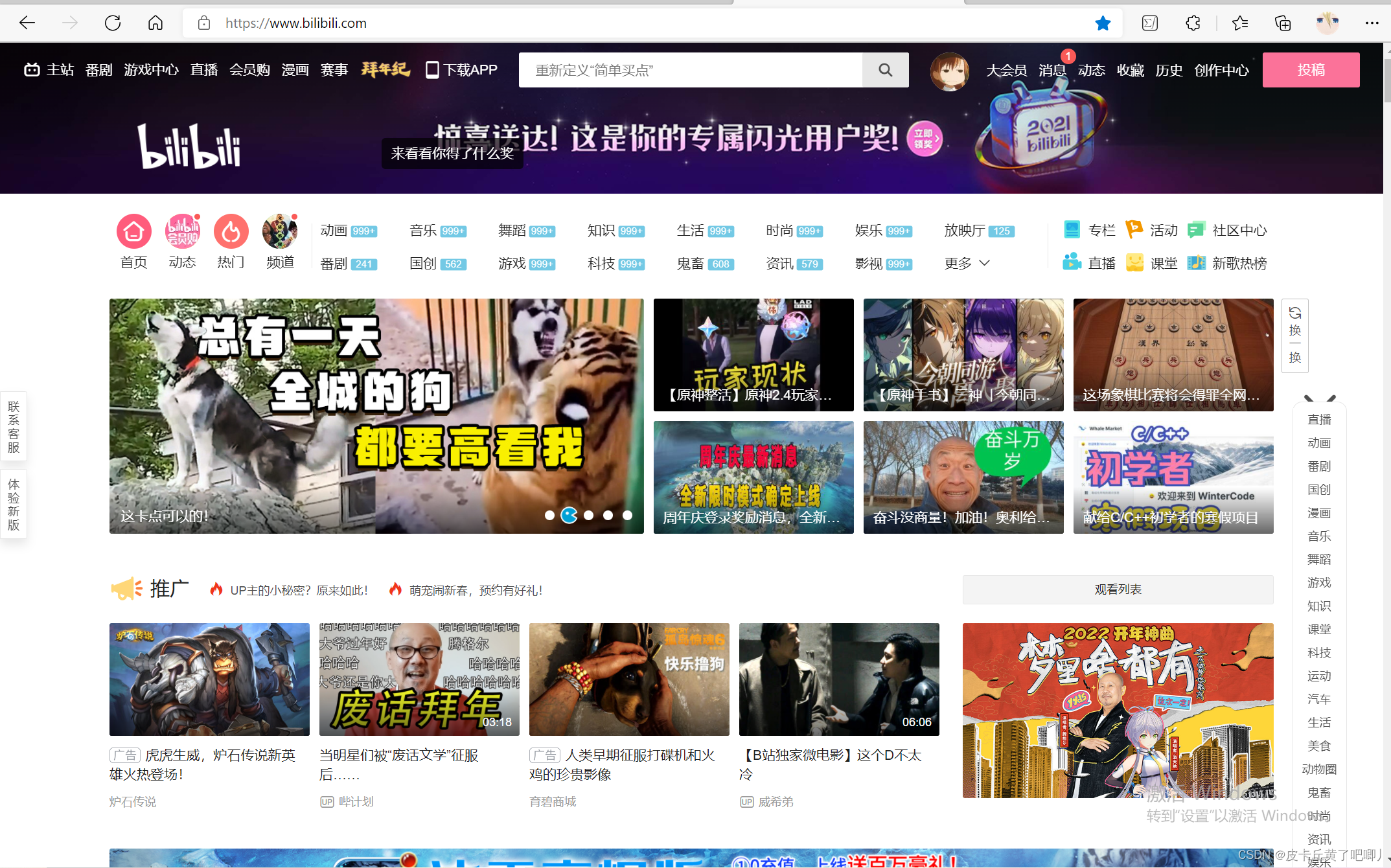Click the bilibili logo in banner
The height and width of the screenshot is (868, 1391).
[x=189, y=146]
